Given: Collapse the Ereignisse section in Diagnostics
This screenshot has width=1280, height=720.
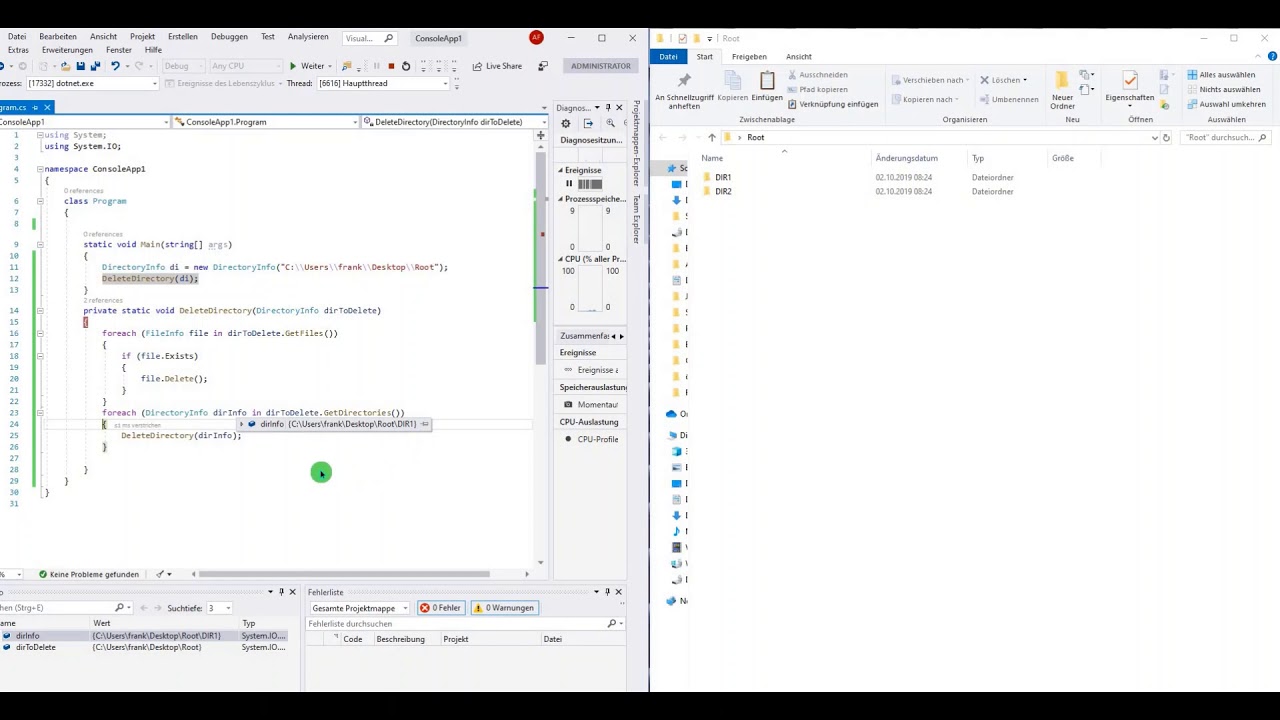Looking at the screenshot, I should coord(561,170).
